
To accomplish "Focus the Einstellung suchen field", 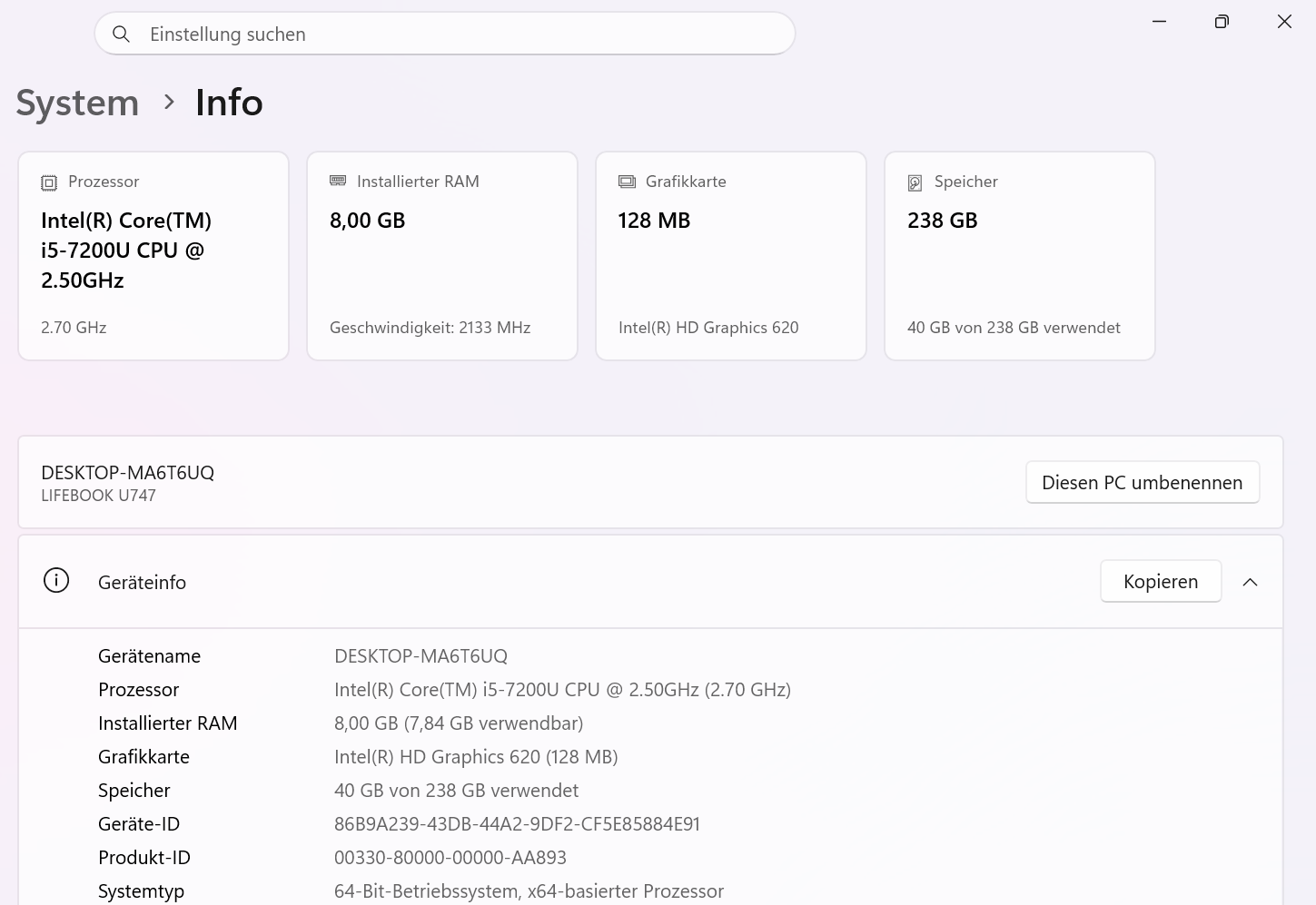I will click(x=445, y=34).
